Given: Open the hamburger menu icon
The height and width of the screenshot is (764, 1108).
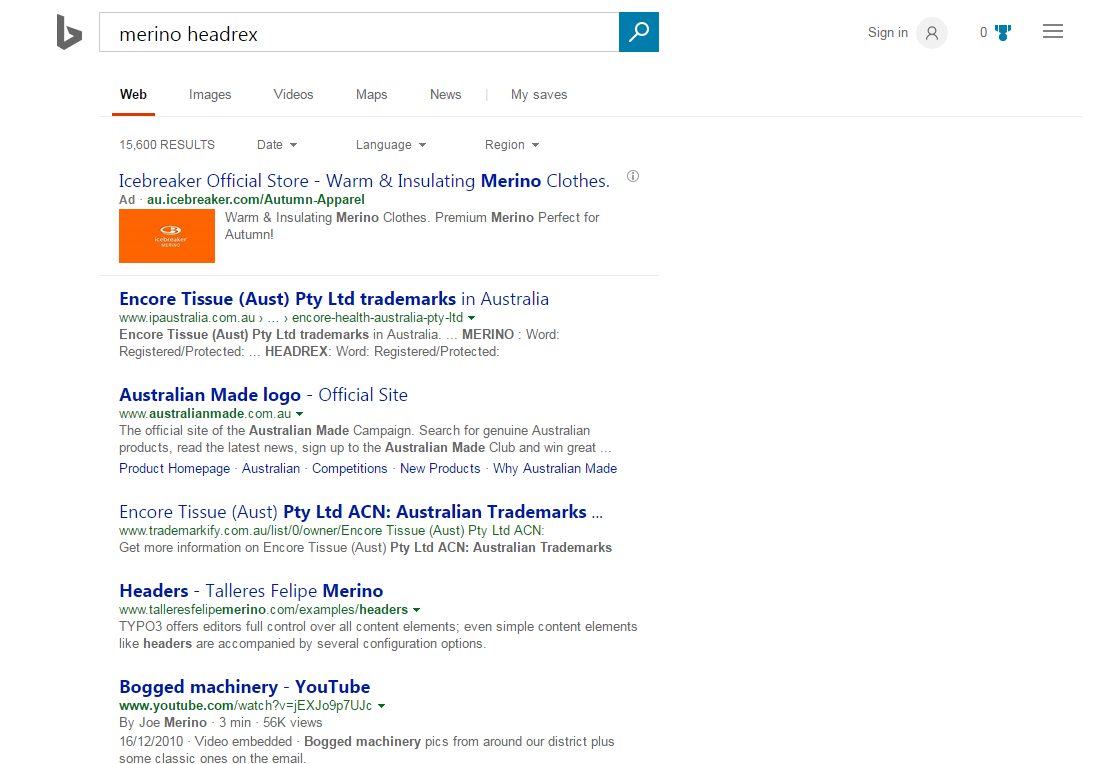Looking at the screenshot, I should coord(1053,31).
